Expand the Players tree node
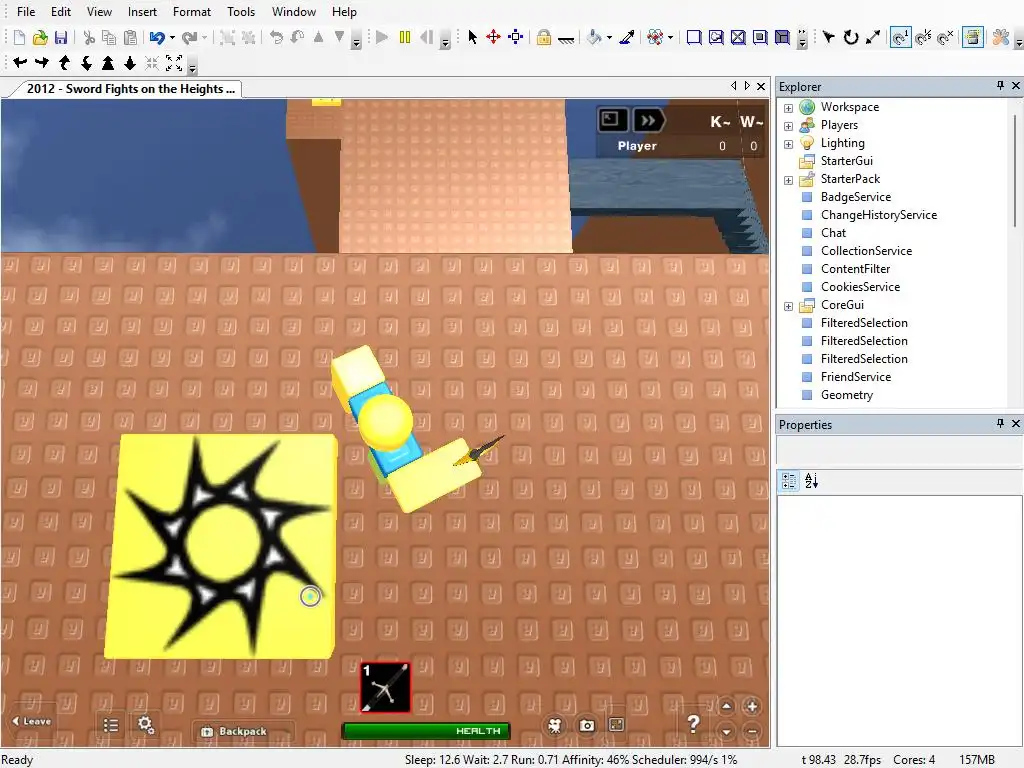 point(788,126)
